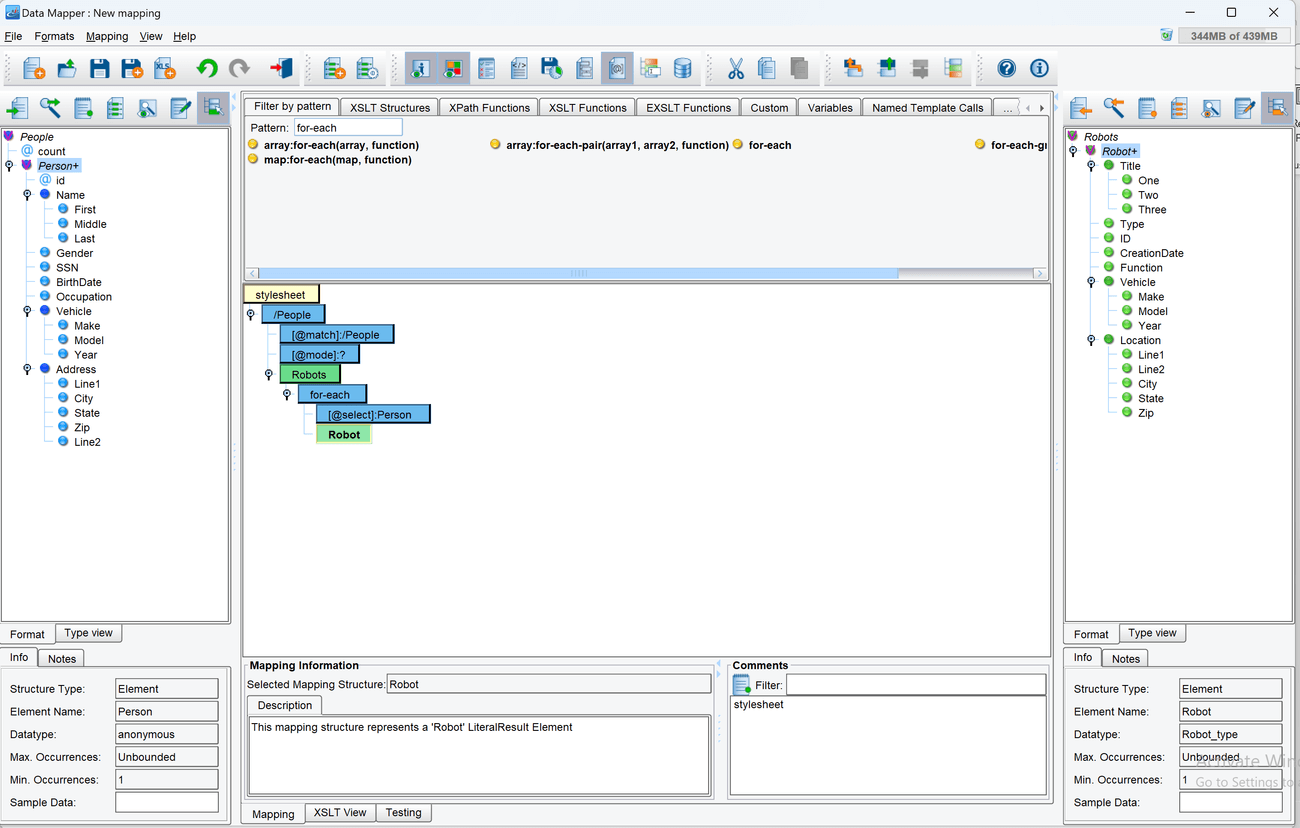
Task: Click comments document icon next to Filter
Action: click(x=742, y=685)
